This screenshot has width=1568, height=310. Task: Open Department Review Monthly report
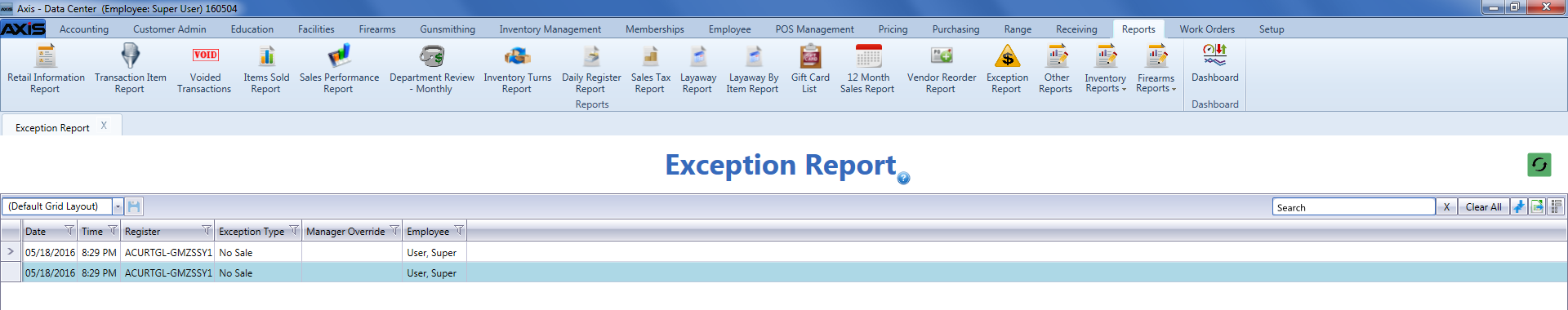tap(431, 69)
